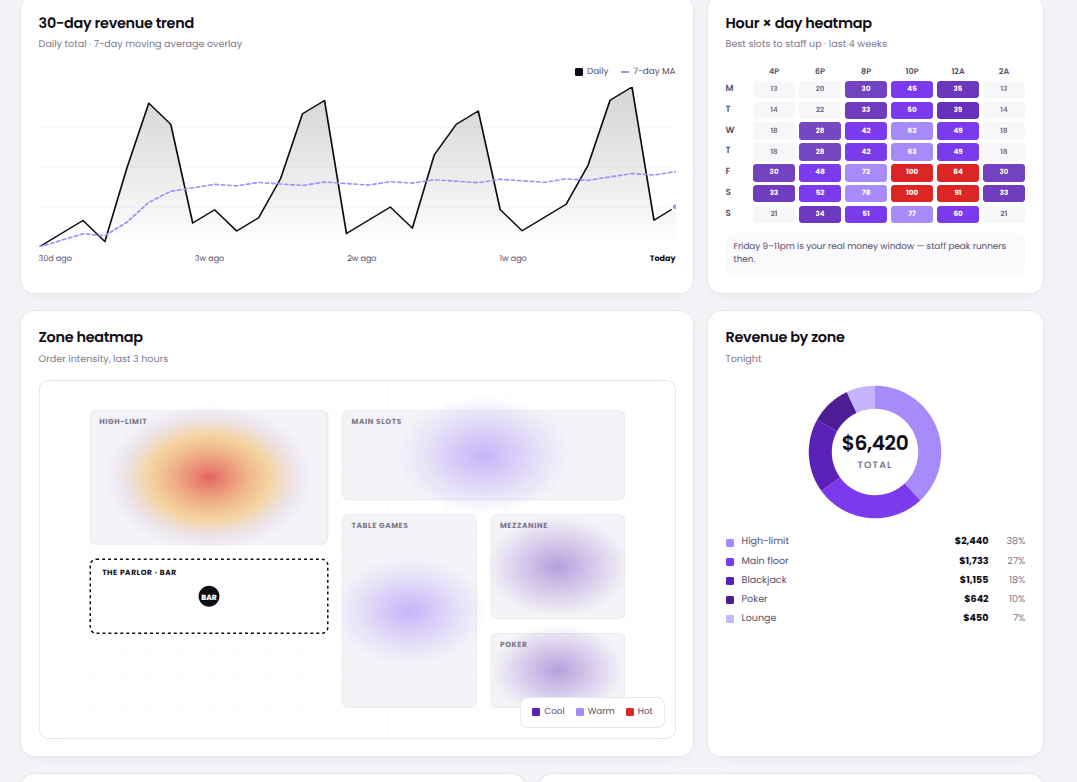Click the Monday row label in the heatmap
Viewport: 1077px width, 782px height.
pos(729,88)
